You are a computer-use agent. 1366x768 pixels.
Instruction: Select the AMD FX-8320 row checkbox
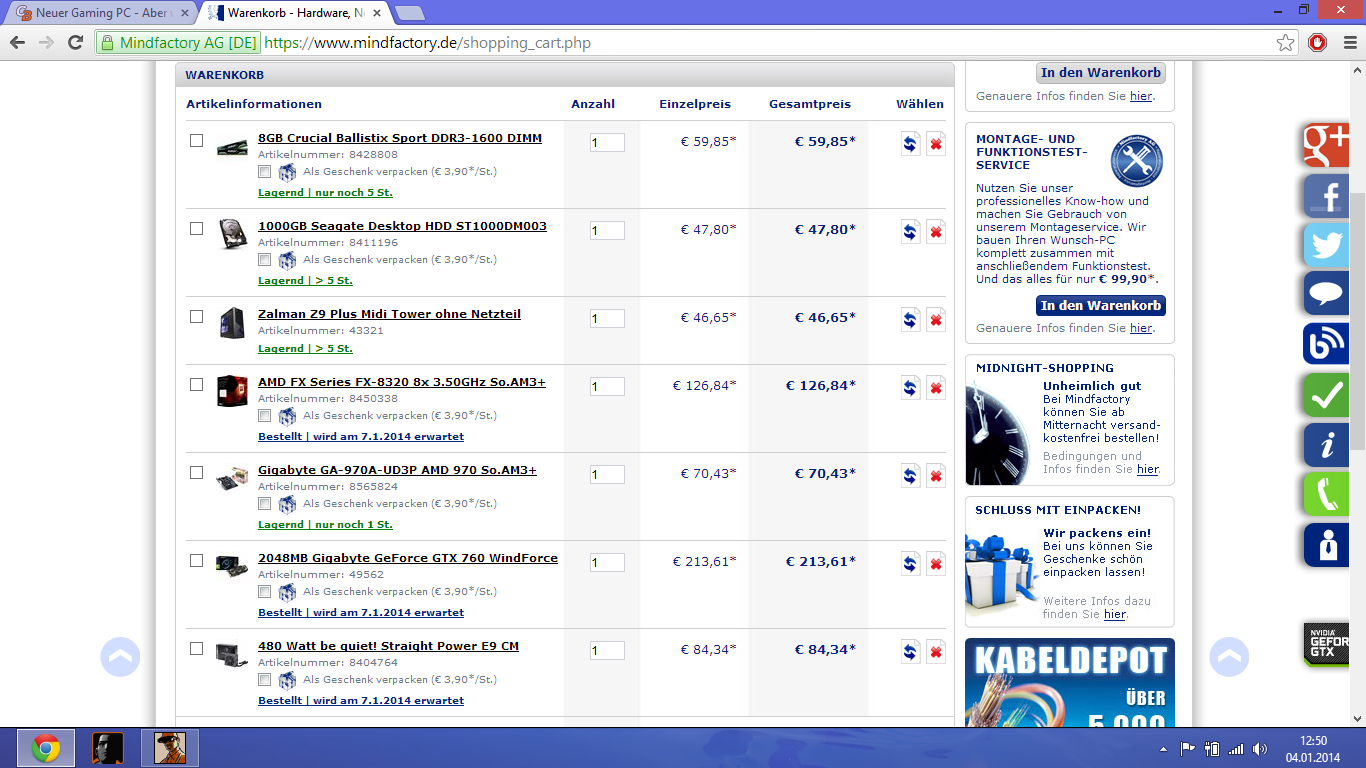click(x=197, y=384)
